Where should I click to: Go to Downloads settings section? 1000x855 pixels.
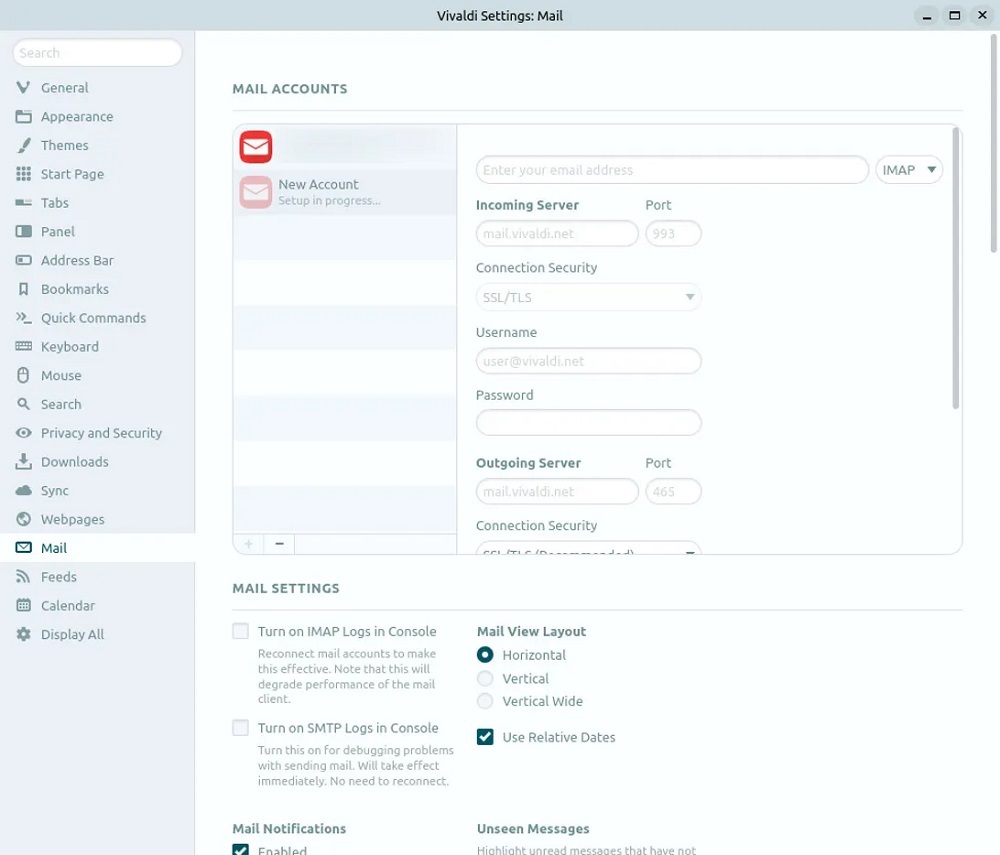(74, 462)
